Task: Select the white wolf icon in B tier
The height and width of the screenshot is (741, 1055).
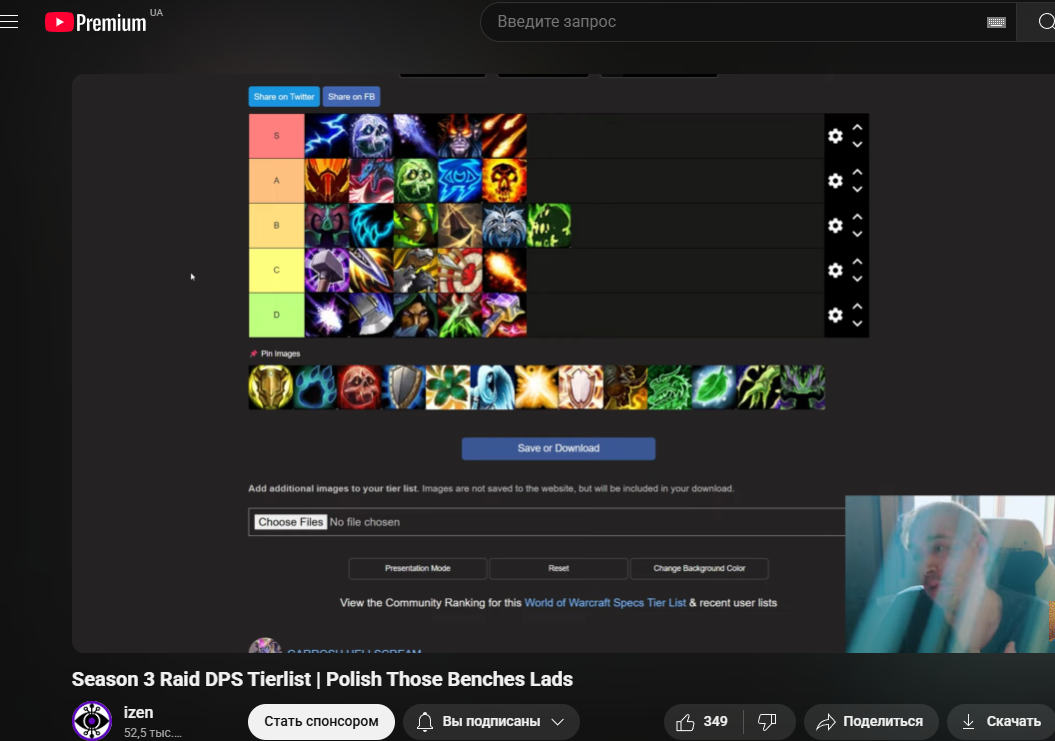Action: click(505, 225)
